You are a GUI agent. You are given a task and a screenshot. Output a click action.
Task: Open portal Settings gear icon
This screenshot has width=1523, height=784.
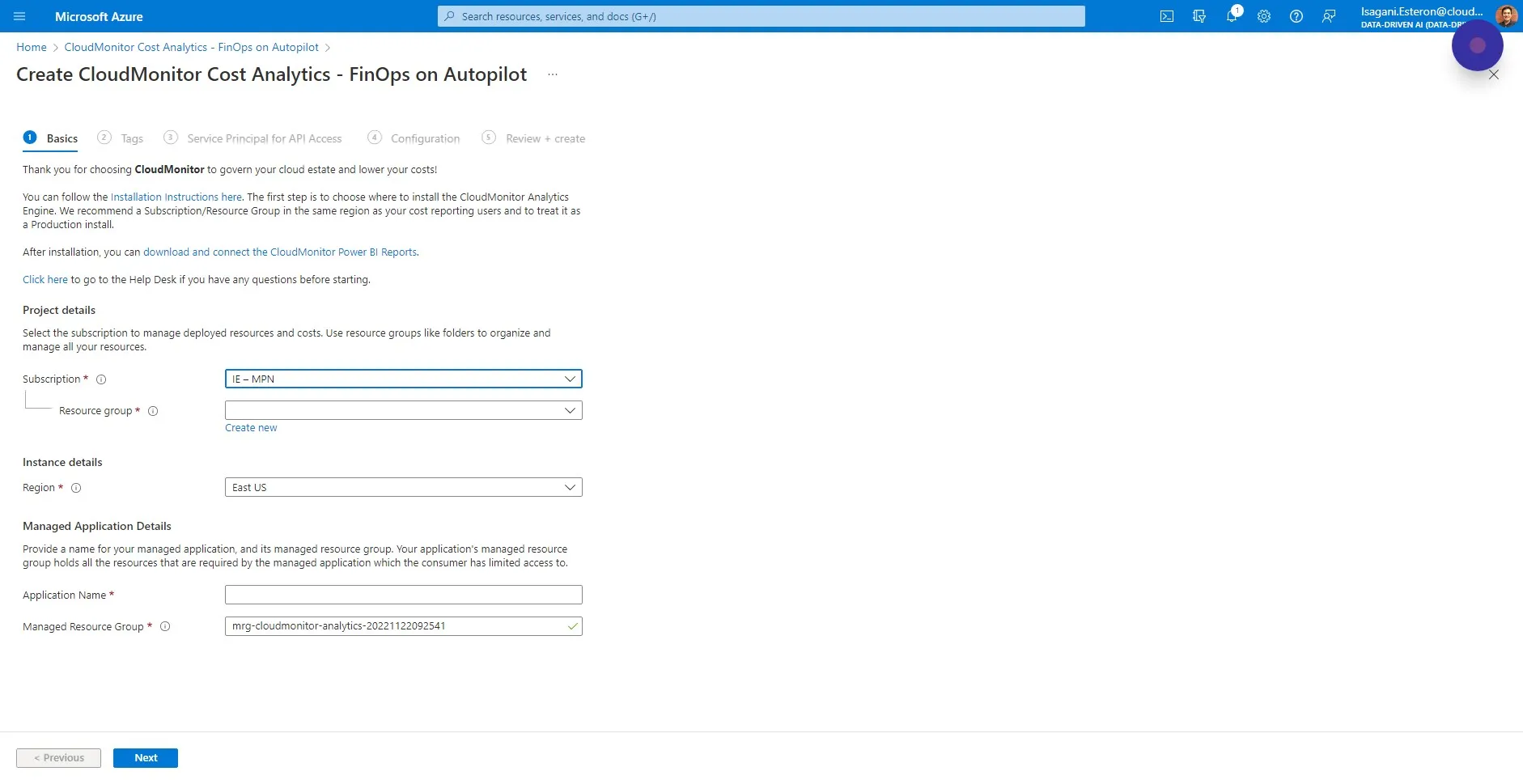click(1264, 16)
